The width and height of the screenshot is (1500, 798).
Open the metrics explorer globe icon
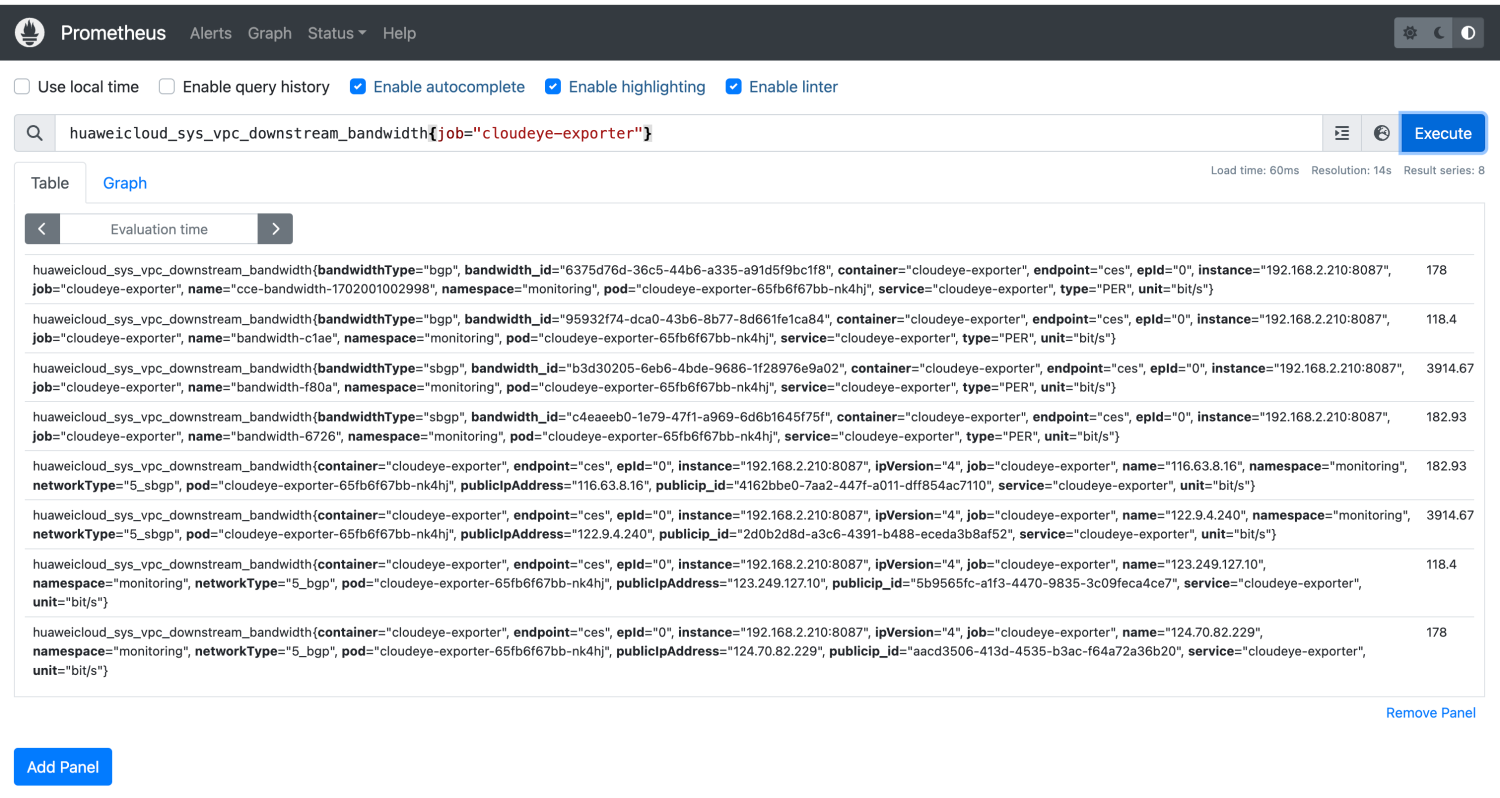(1381, 133)
